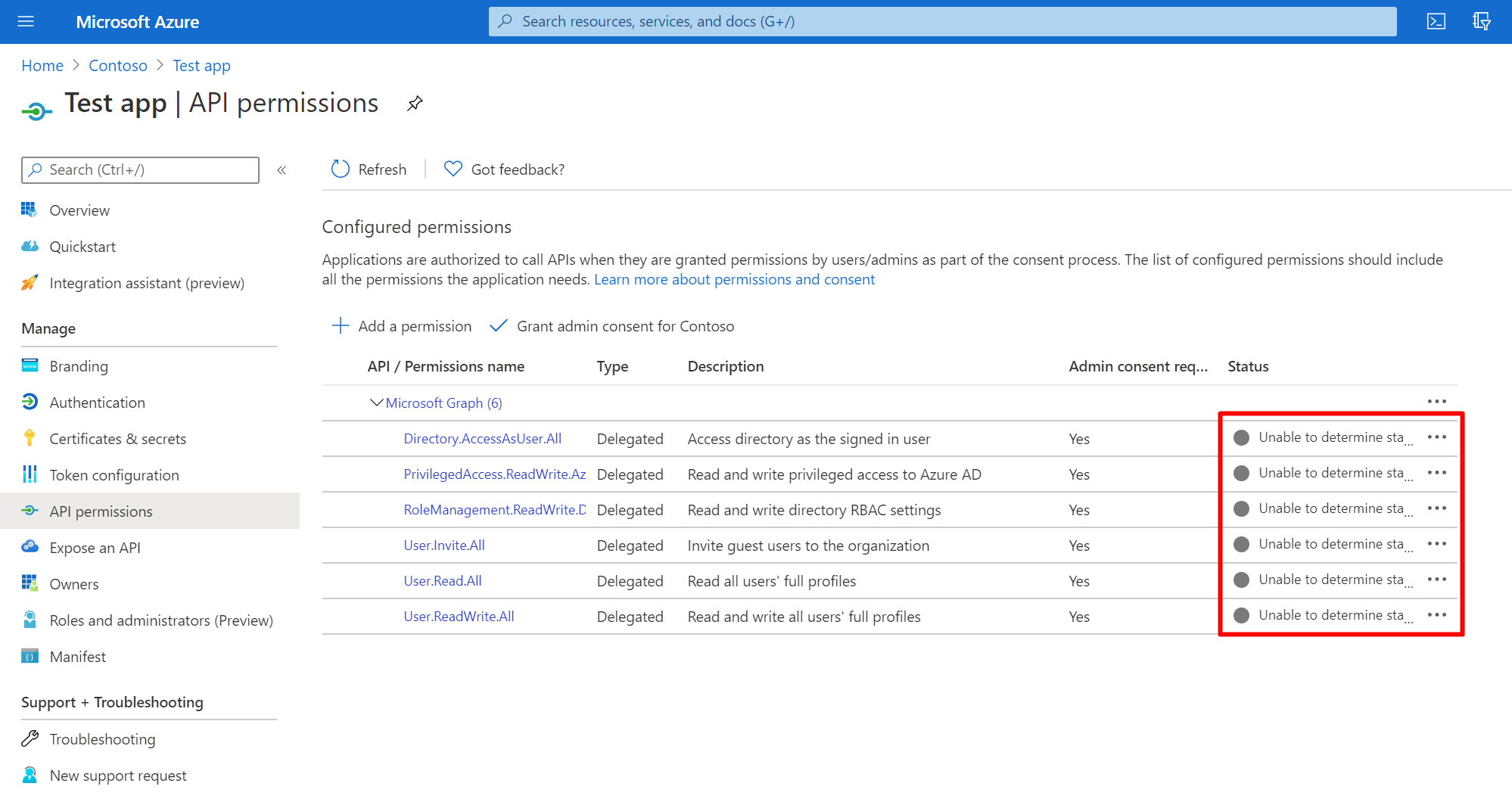Click the Cloud Shell icon in top bar

(x=1436, y=21)
